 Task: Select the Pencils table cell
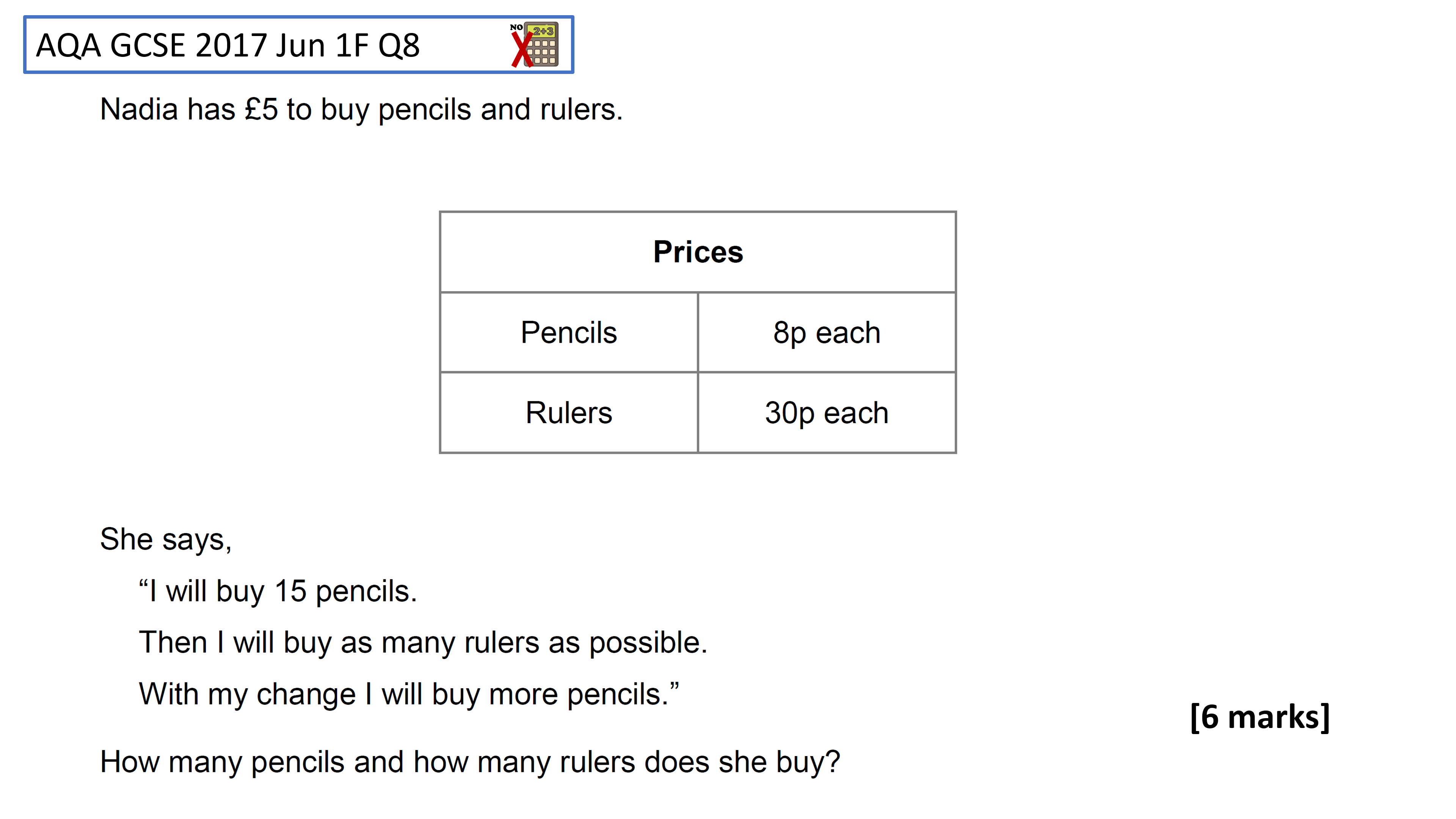(569, 333)
